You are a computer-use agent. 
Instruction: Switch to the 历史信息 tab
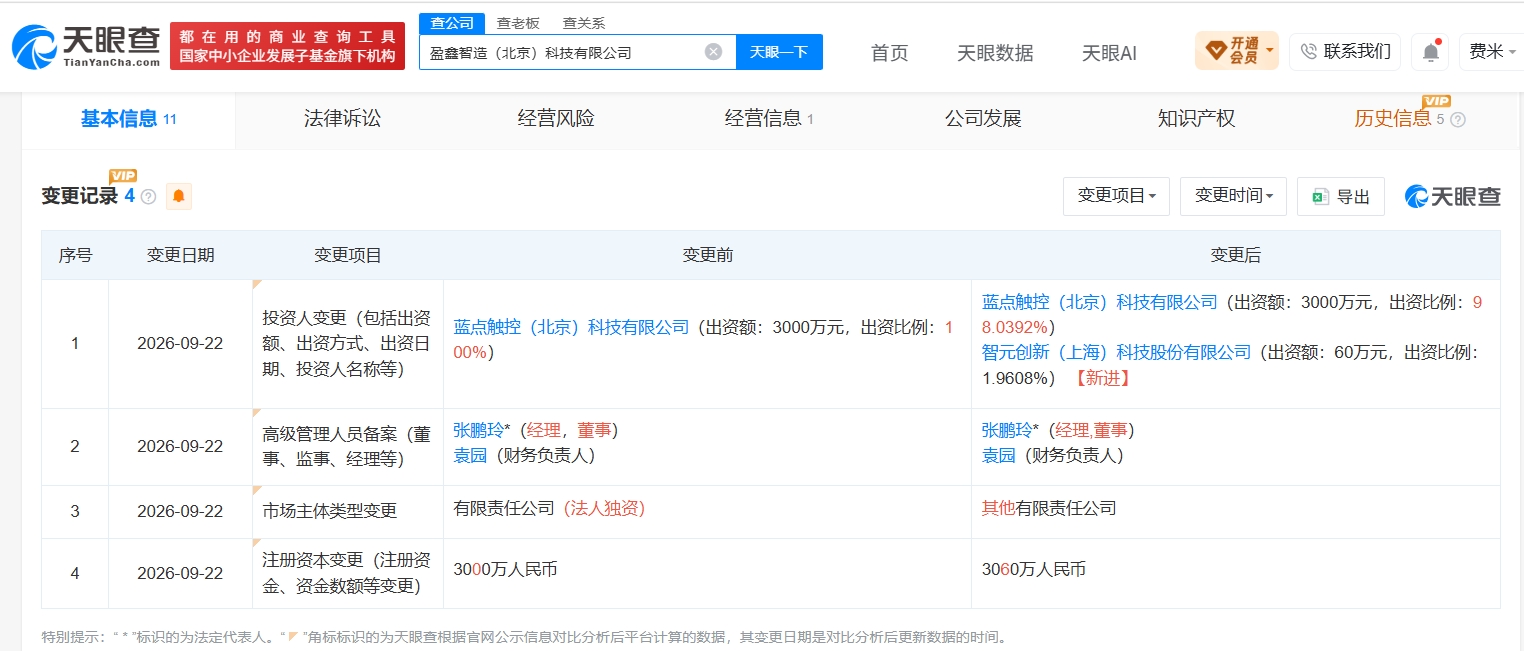1393,119
